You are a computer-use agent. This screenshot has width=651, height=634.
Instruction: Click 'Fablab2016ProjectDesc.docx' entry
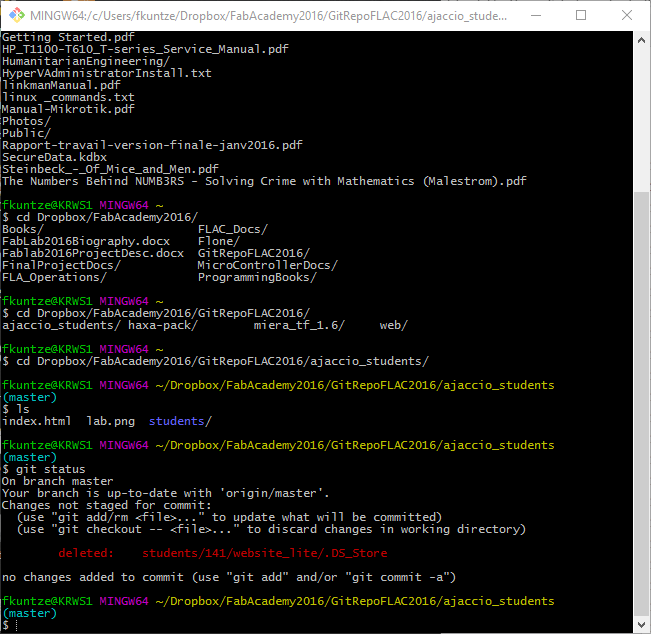tap(93, 253)
